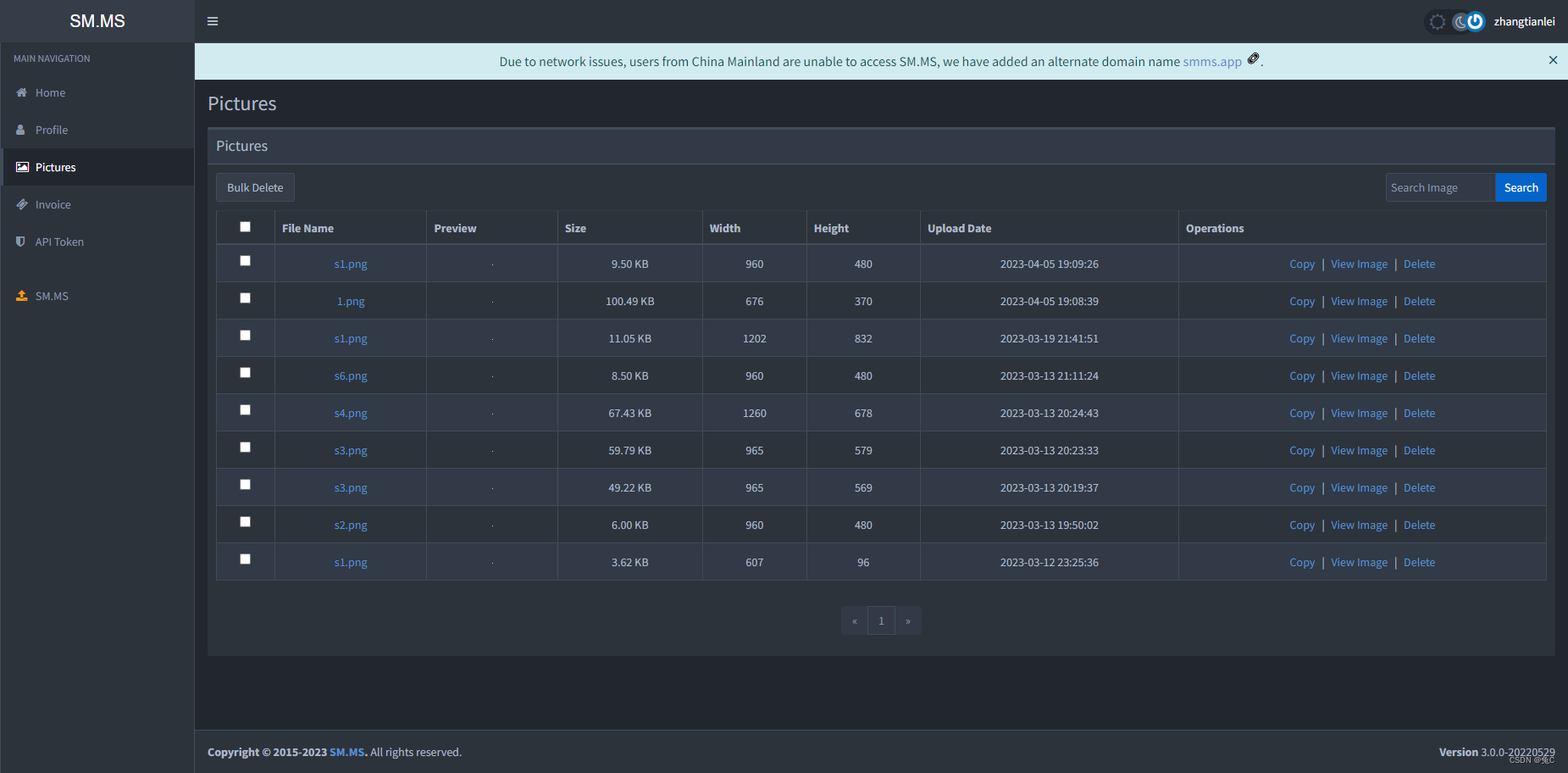Select page 1 in pagination
Image resolution: width=1568 pixels, height=773 pixels.
point(881,621)
